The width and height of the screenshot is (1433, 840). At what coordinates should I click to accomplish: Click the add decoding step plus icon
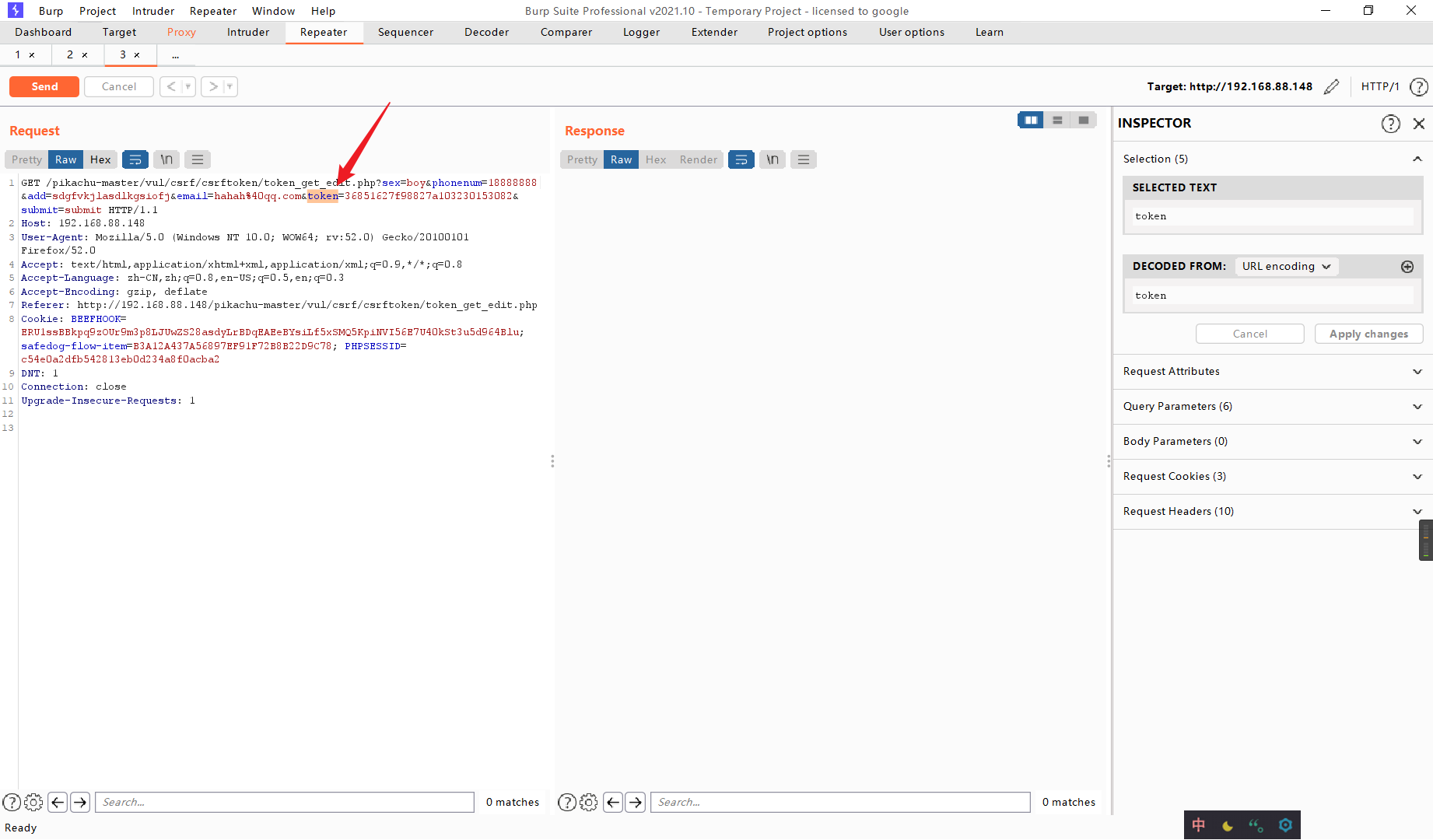click(x=1407, y=267)
